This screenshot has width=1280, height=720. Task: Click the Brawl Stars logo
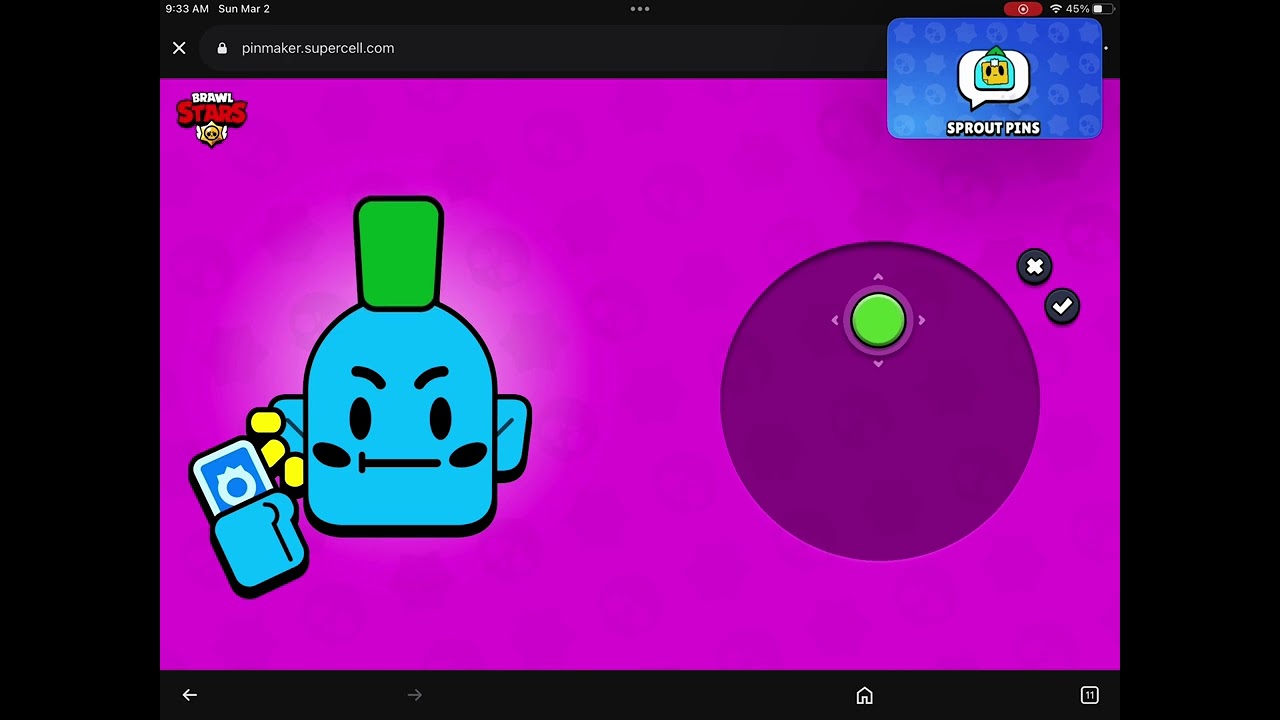(211, 119)
